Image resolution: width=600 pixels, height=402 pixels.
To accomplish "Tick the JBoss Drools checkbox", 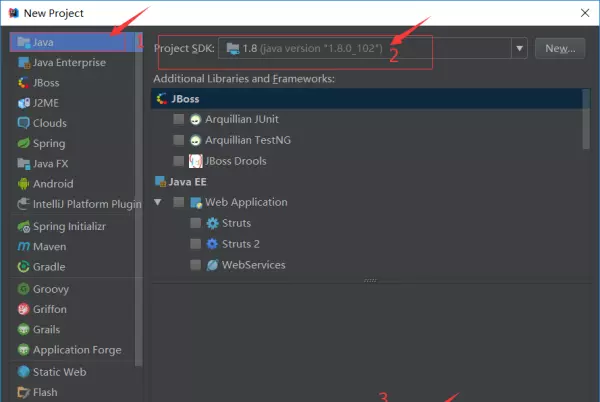I will (x=179, y=161).
